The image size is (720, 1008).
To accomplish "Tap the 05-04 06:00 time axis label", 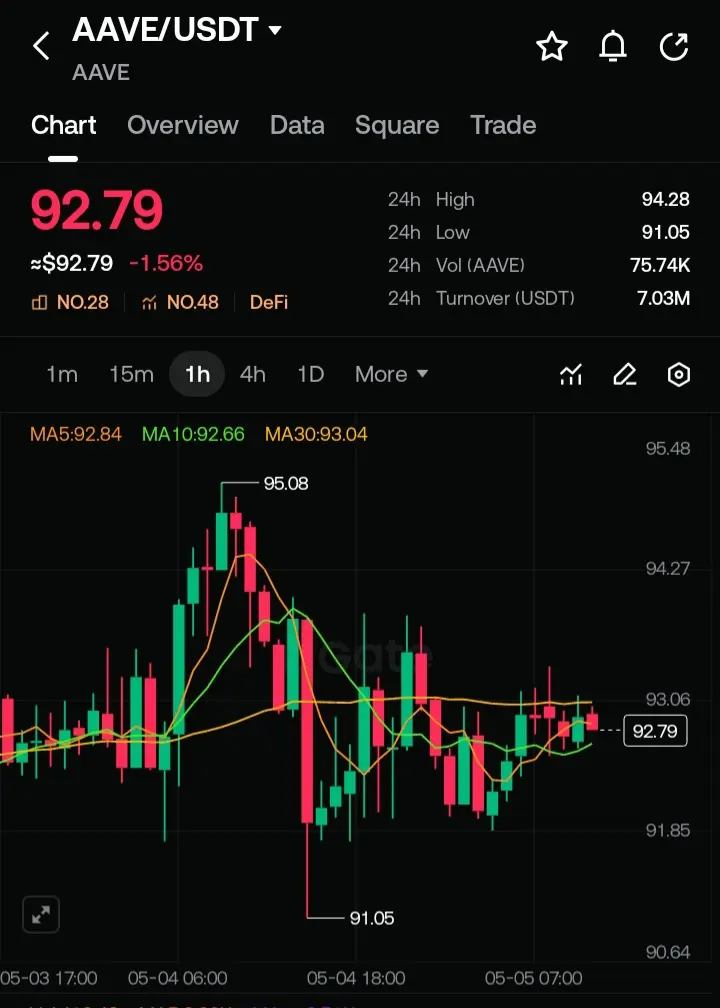I will [177, 978].
